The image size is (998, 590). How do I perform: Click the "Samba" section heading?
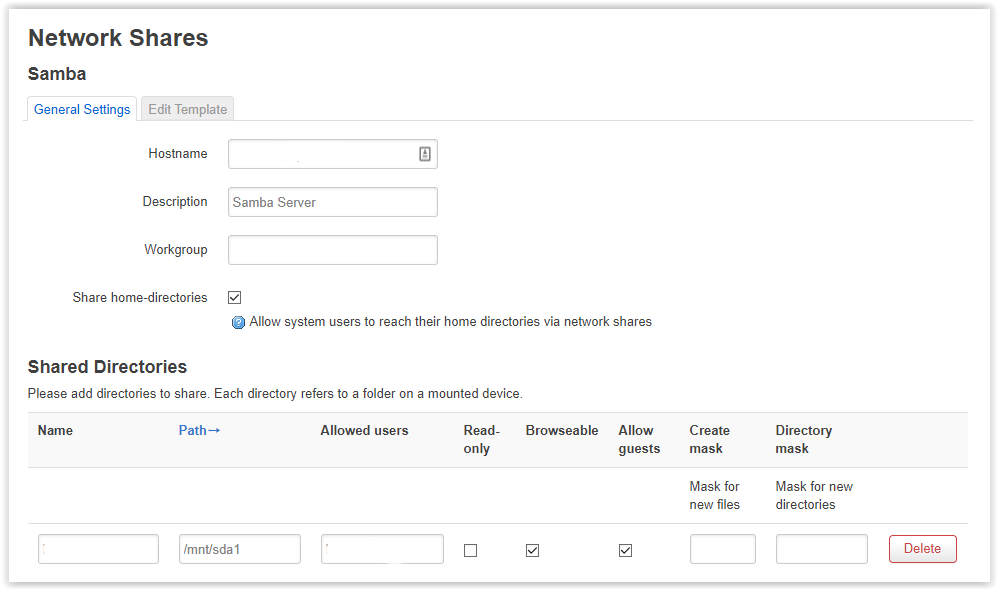(x=57, y=74)
